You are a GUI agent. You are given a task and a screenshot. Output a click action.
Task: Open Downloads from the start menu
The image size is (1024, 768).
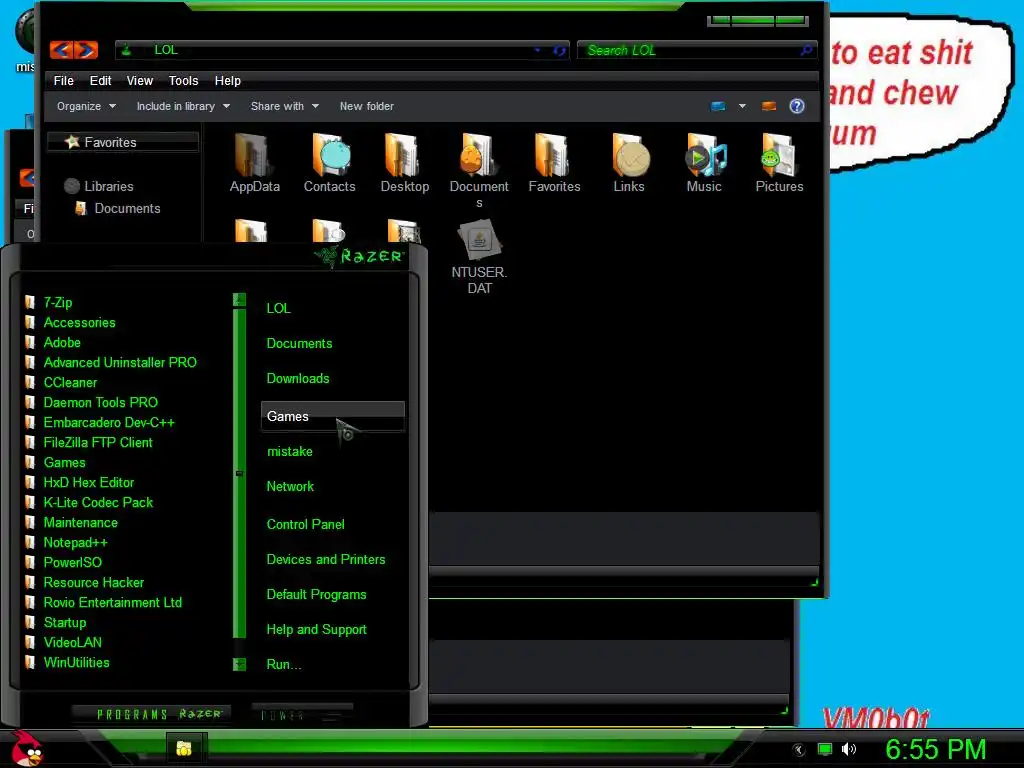point(298,379)
